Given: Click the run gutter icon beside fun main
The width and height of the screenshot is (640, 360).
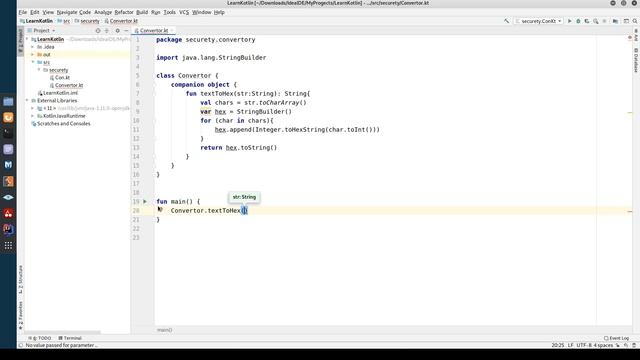Looking at the screenshot, I should [145, 202].
